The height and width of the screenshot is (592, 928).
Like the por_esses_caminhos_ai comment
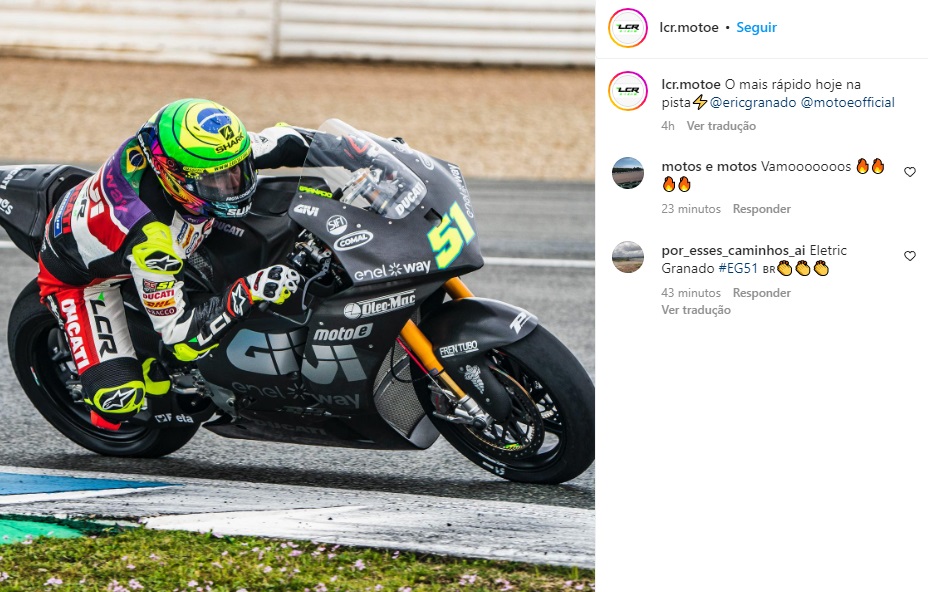click(x=910, y=256)
